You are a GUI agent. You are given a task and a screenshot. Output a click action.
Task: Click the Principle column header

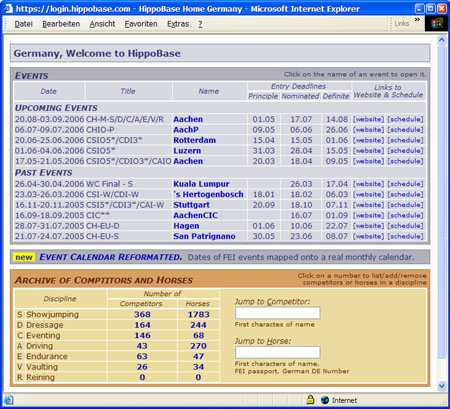263,96
